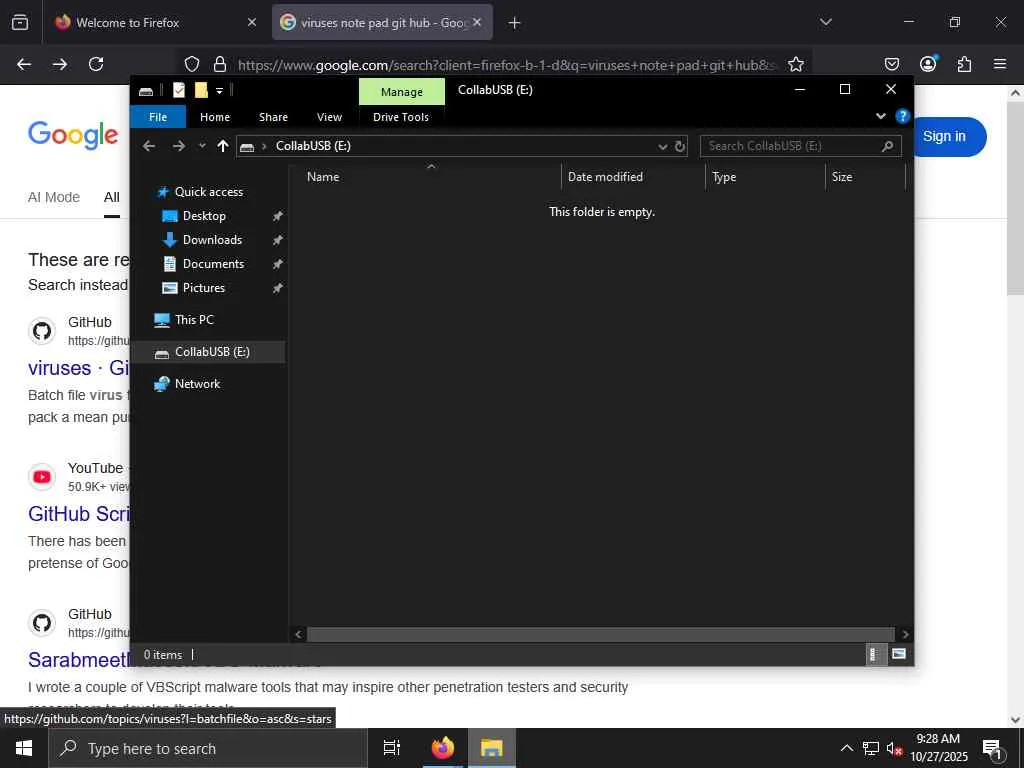Refresh the CollabUSB (E:) folder

point(680,146)
